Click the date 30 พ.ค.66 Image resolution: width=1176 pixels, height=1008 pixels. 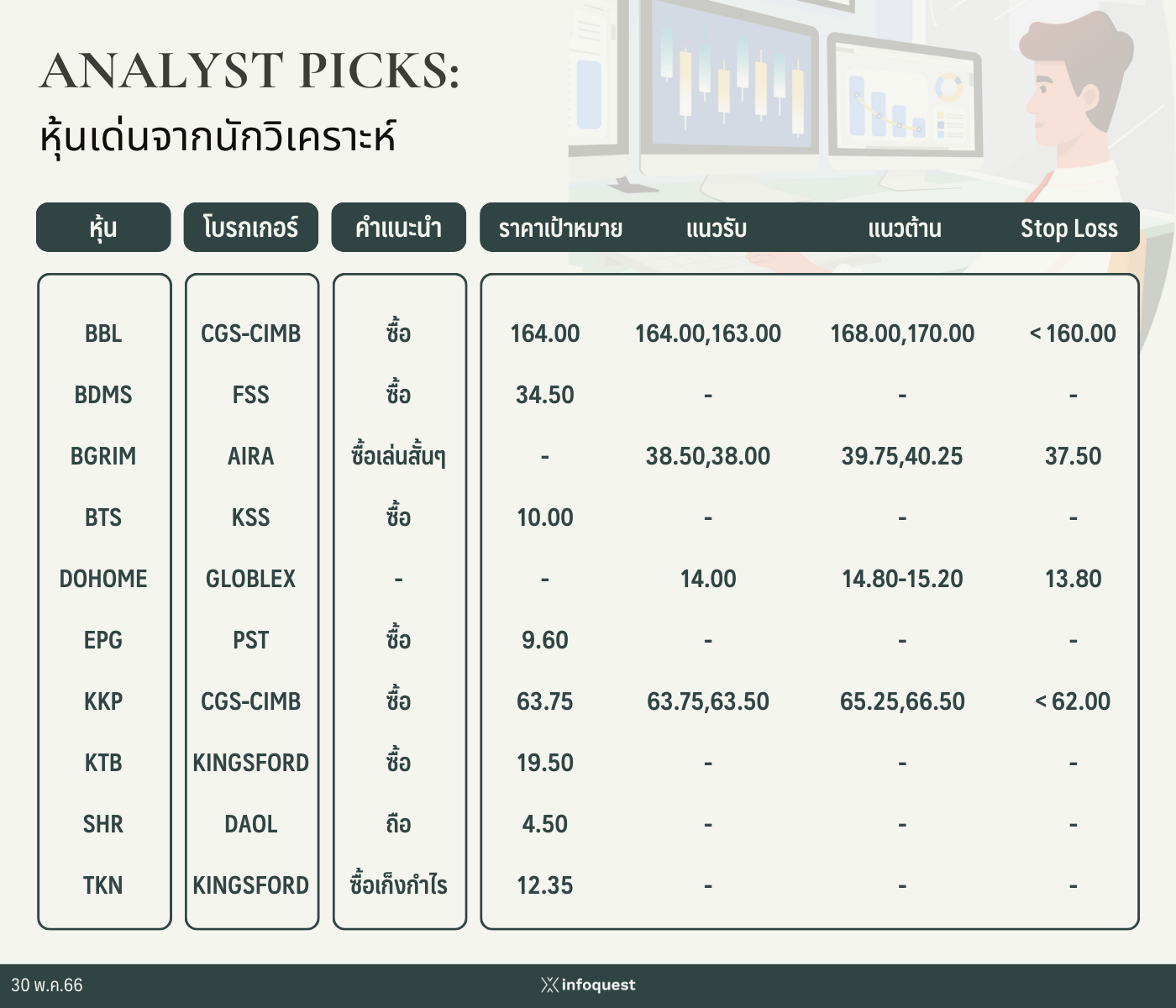[x=47, y=984]
